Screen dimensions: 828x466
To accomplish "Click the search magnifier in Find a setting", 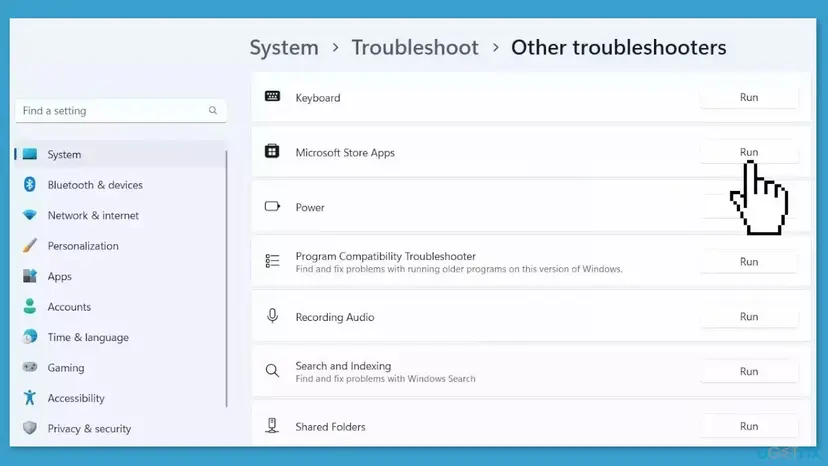I will click(213, 110).
